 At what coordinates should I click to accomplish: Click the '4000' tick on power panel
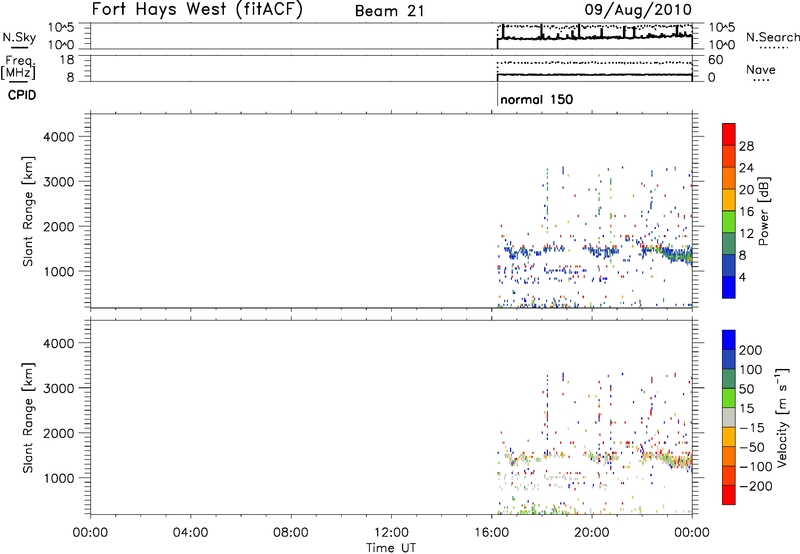pos(59,137)
